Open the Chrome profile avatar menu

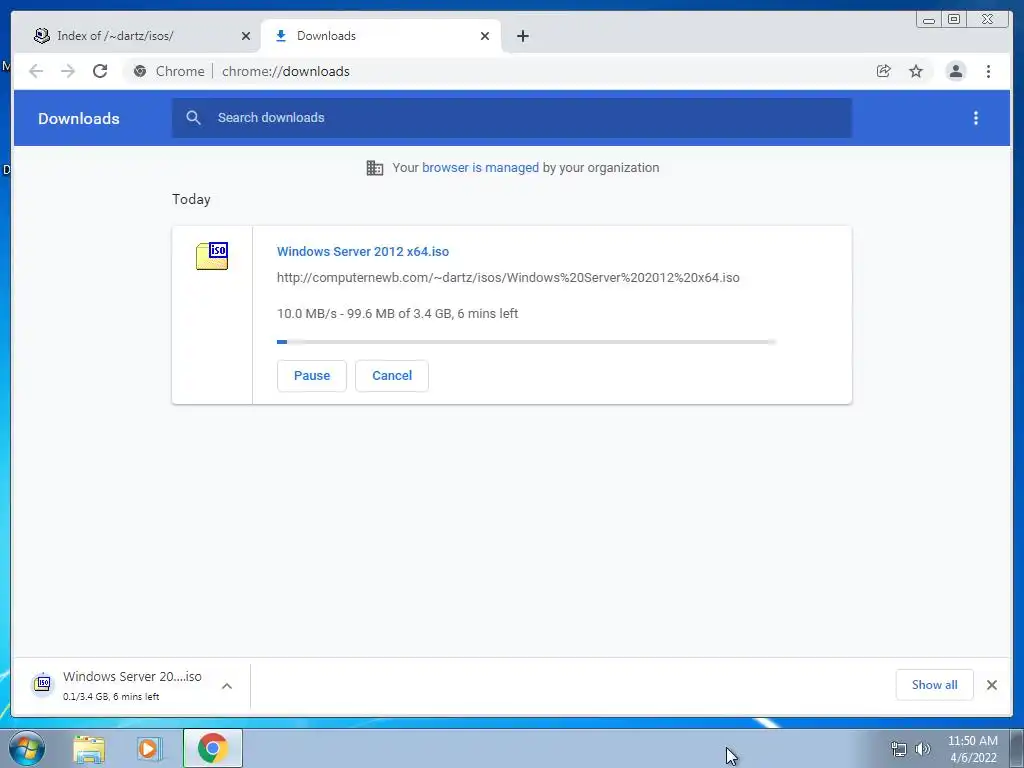click(x=955, y=71)
